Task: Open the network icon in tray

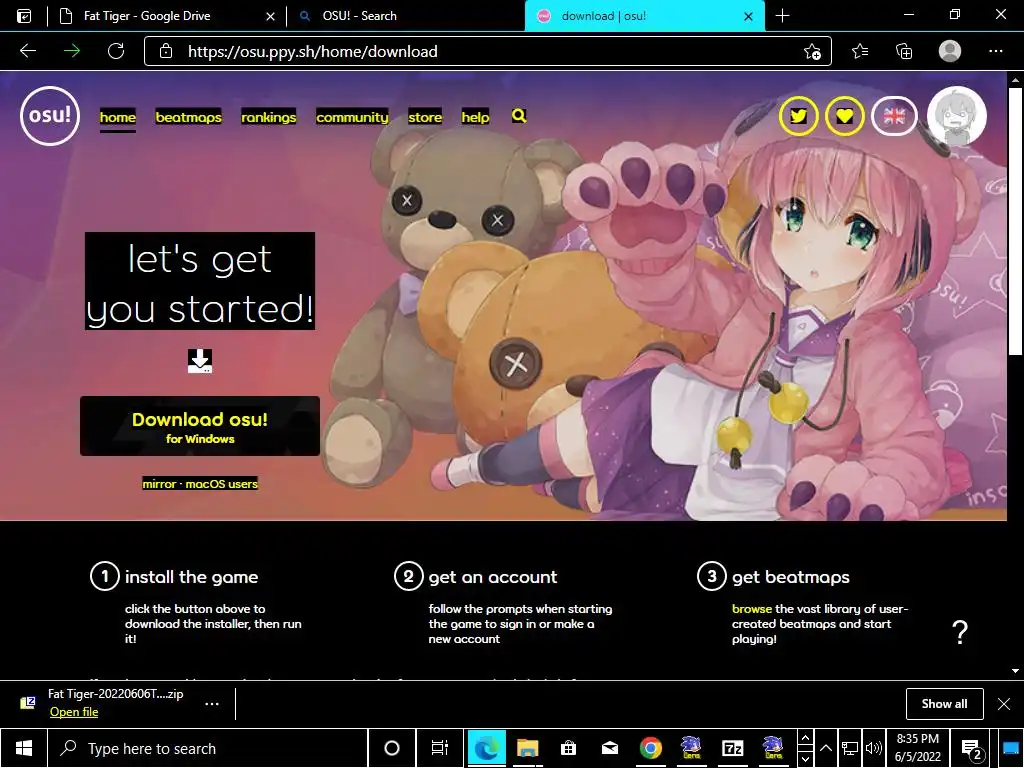Action: [850, 748]
